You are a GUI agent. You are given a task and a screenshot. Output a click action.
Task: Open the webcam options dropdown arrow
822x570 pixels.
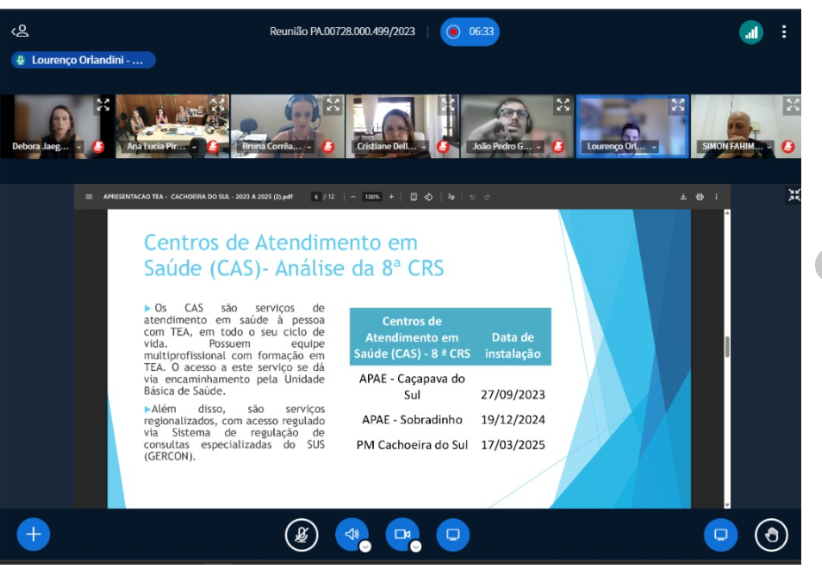pos(416,547)
